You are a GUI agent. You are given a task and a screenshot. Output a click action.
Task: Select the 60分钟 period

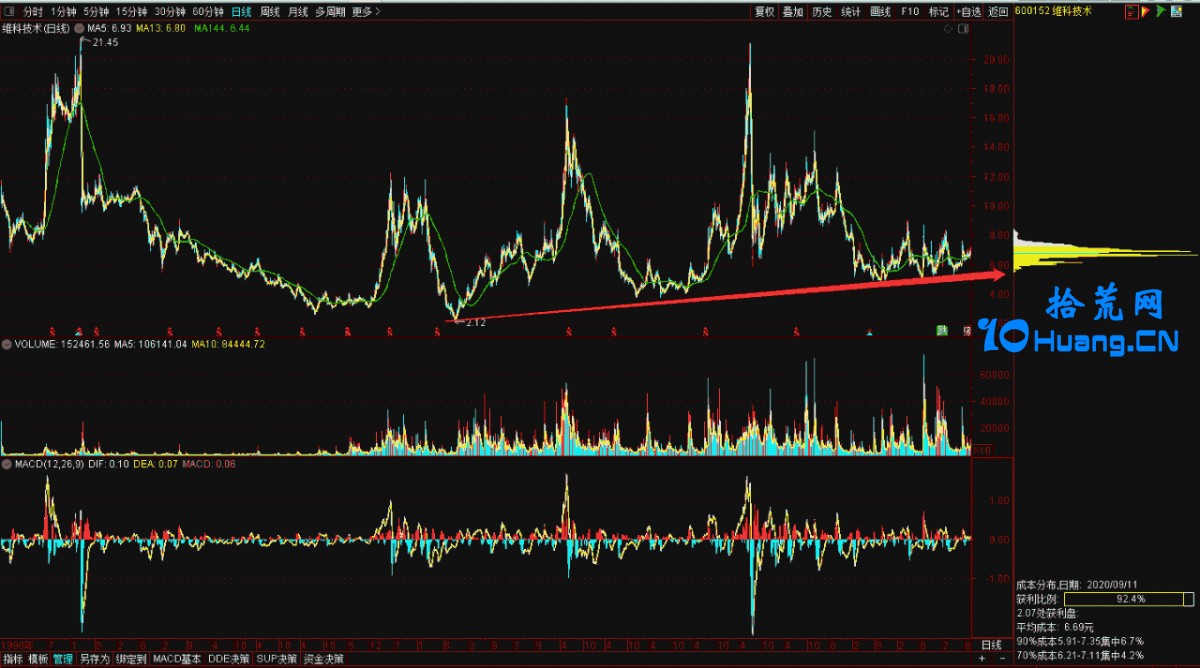pos(208,12)
